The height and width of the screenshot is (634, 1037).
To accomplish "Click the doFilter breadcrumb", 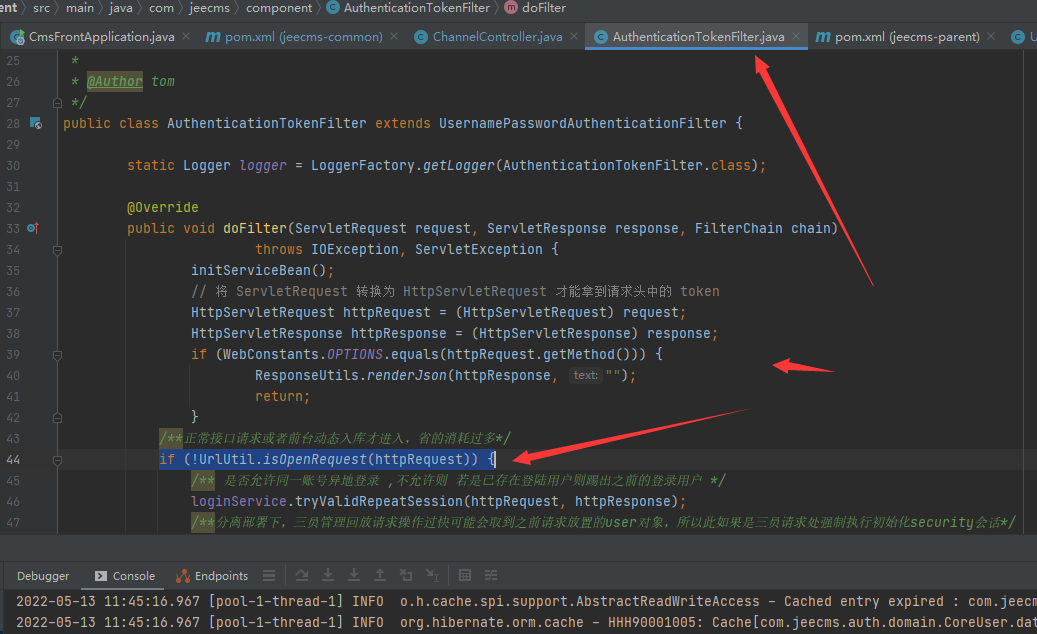I will click(544, 8).
